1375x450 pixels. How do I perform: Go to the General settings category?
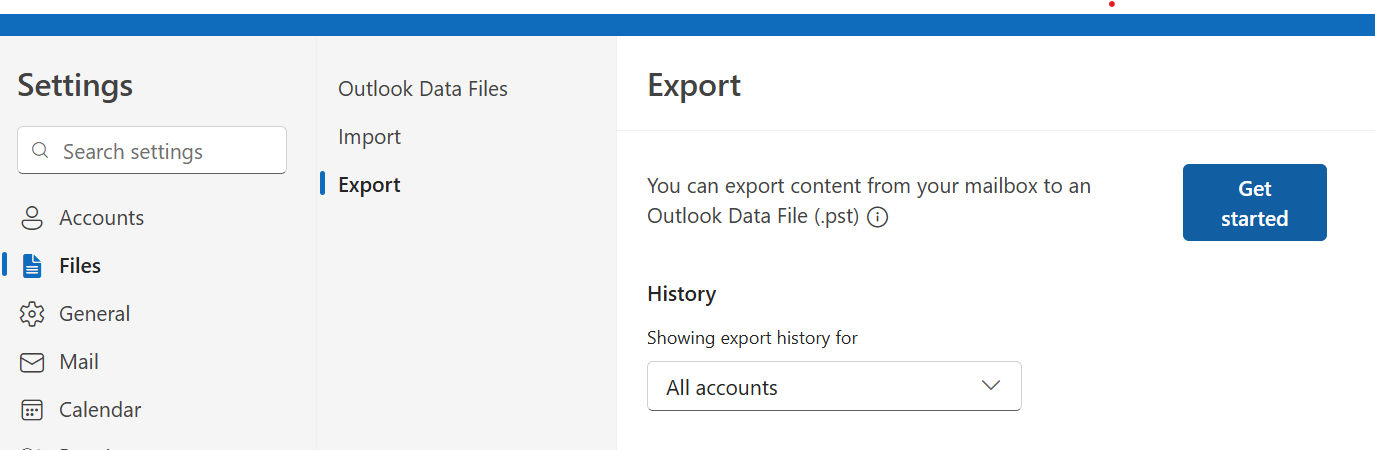[x=94, y=314]
